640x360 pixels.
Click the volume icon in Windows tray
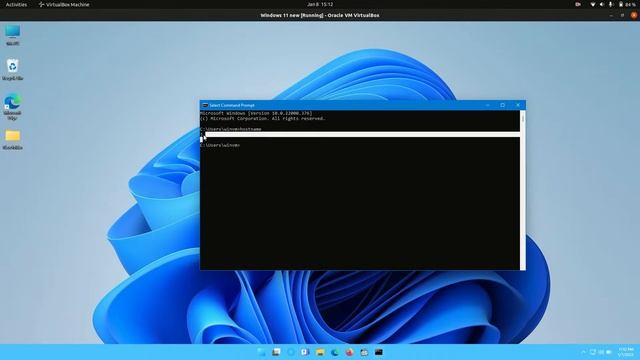pos(601,352)
